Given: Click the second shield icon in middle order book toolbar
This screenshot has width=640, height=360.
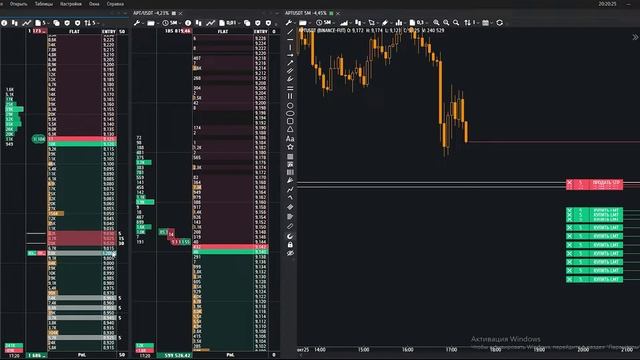Looking at the screenshot, I should click(x=268, y=23).
